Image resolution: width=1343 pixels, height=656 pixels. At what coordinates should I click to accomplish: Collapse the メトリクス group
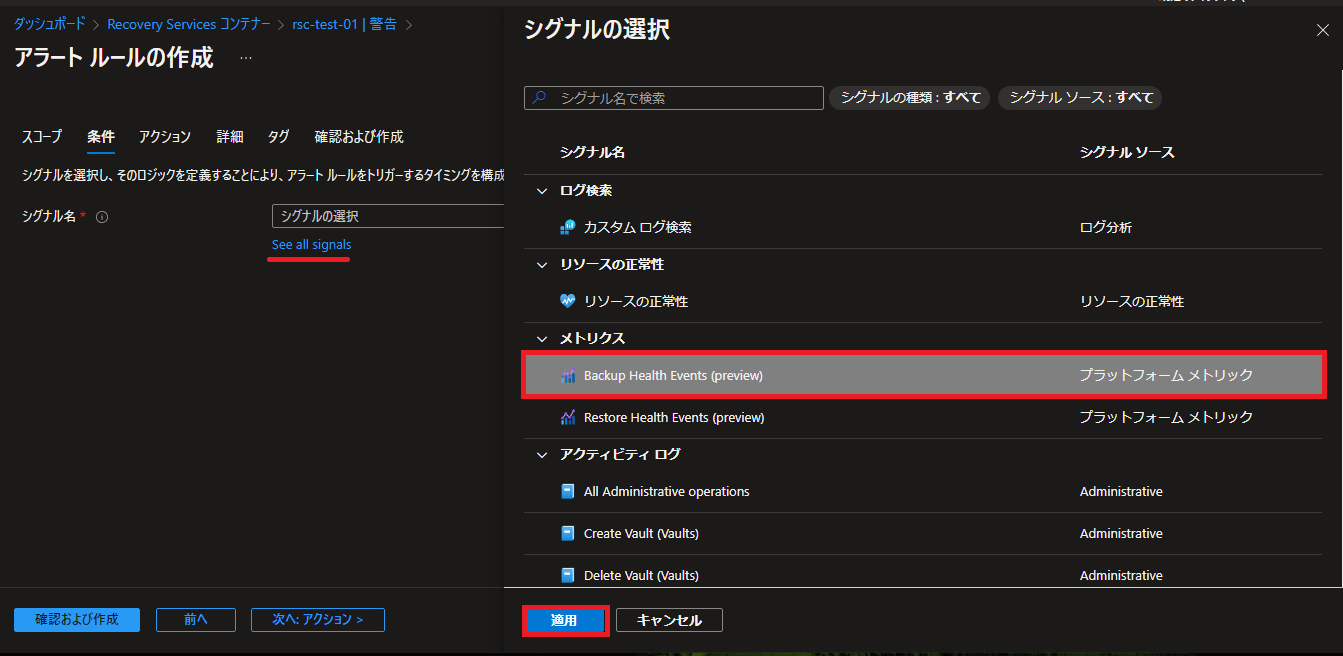[542, 338]
